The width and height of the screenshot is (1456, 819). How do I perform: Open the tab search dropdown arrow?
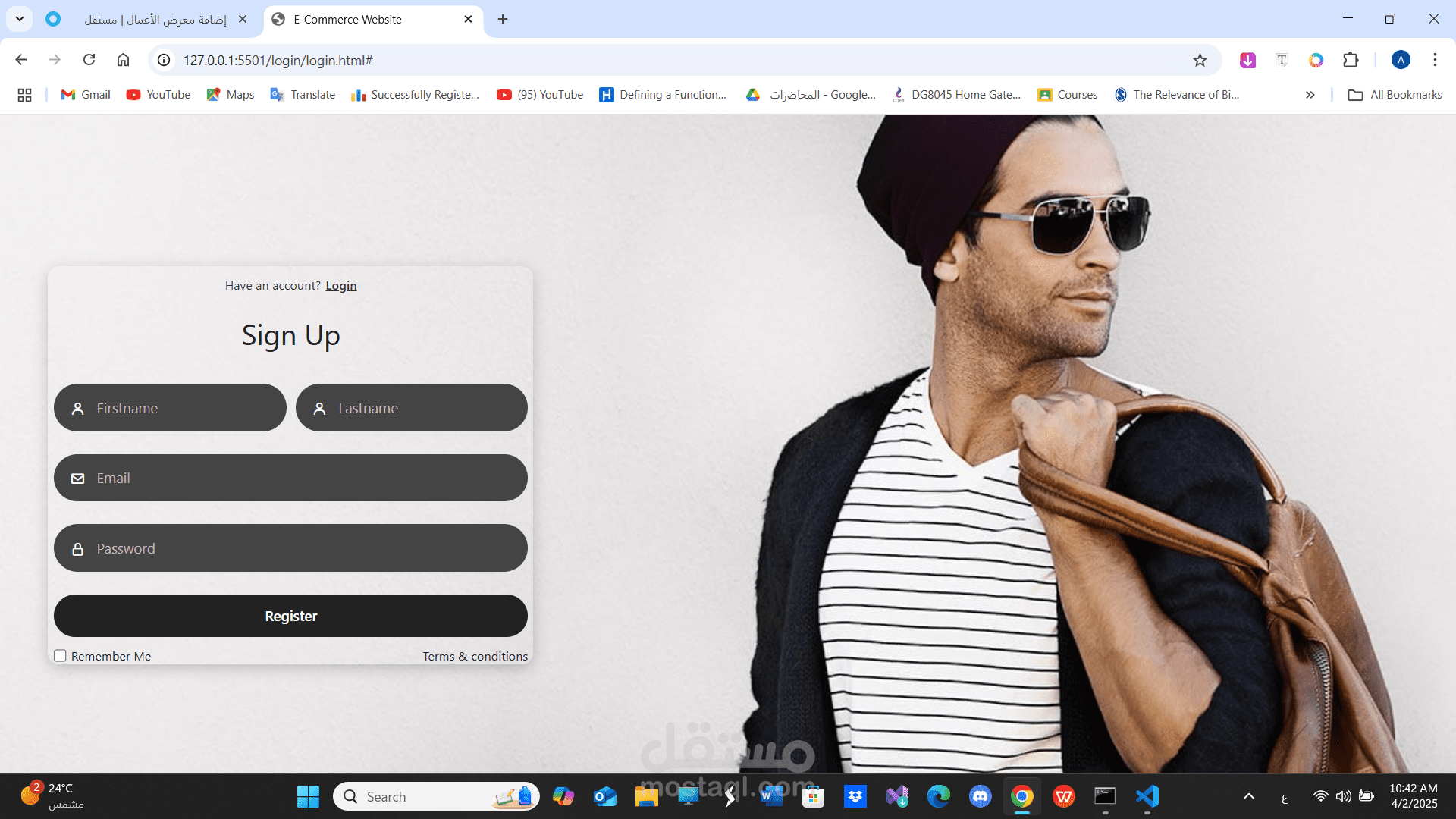20,19
